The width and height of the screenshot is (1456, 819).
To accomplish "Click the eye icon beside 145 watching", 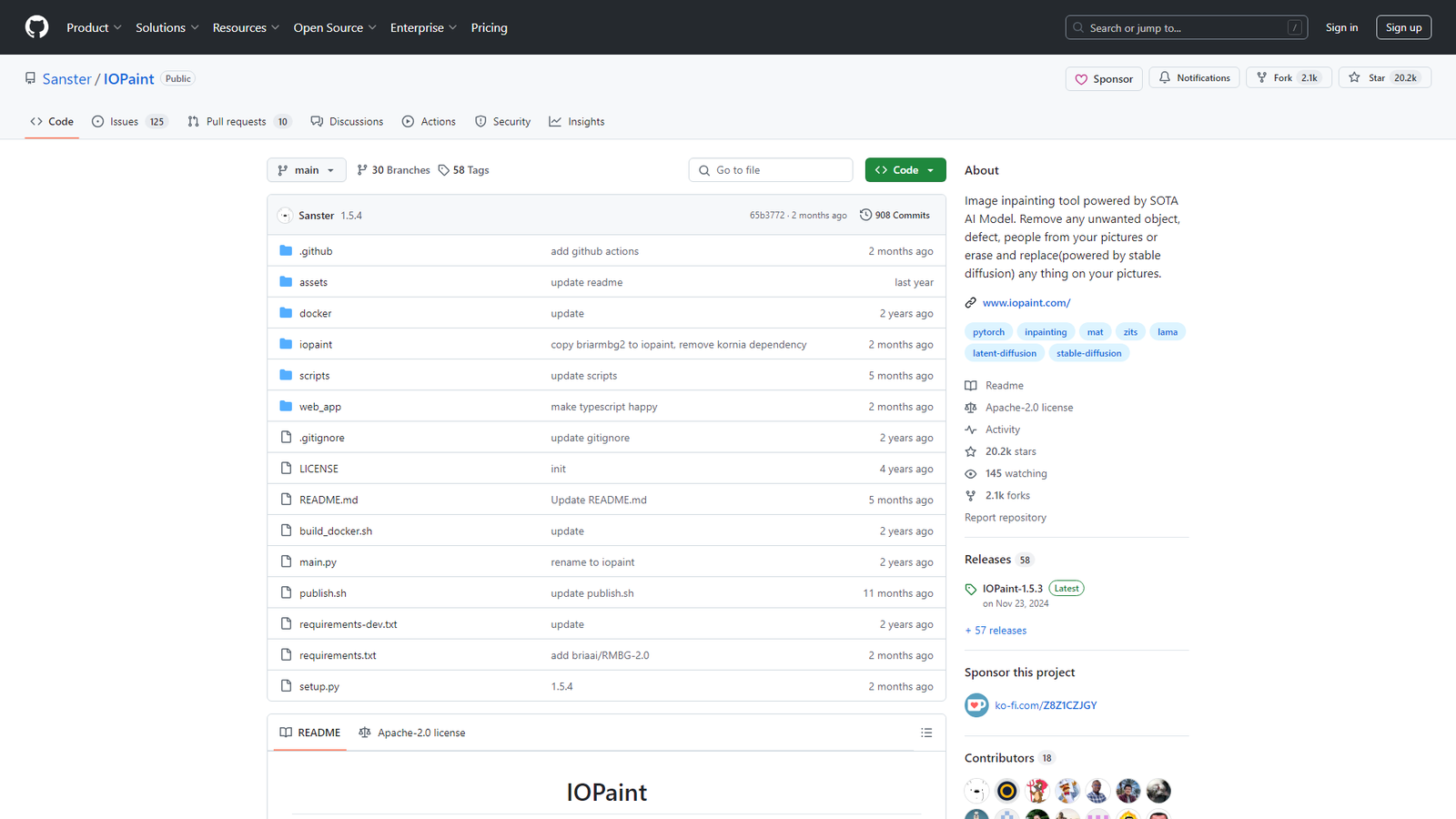I will pos(971,473).
